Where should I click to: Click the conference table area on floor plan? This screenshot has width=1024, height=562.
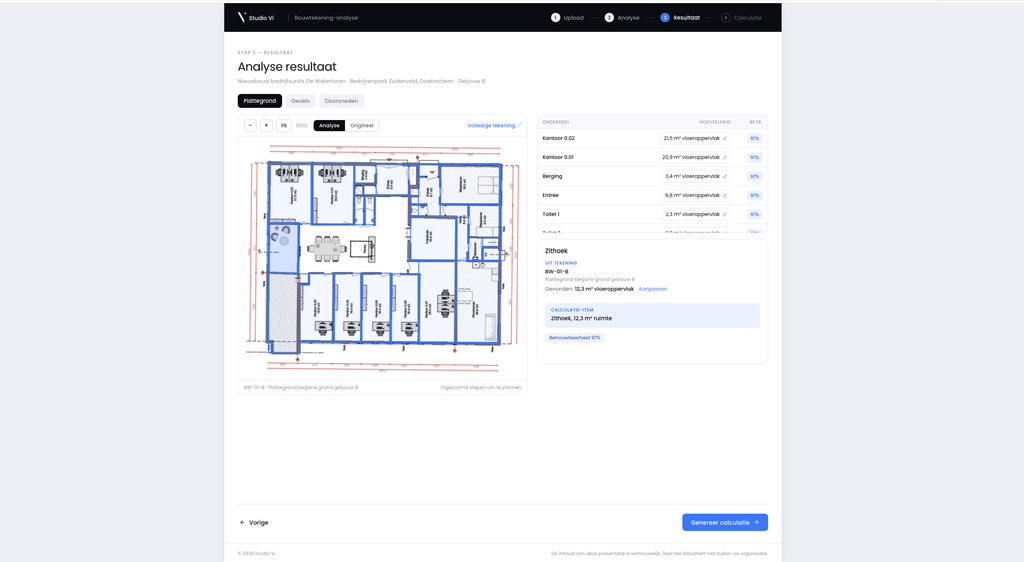327,247
